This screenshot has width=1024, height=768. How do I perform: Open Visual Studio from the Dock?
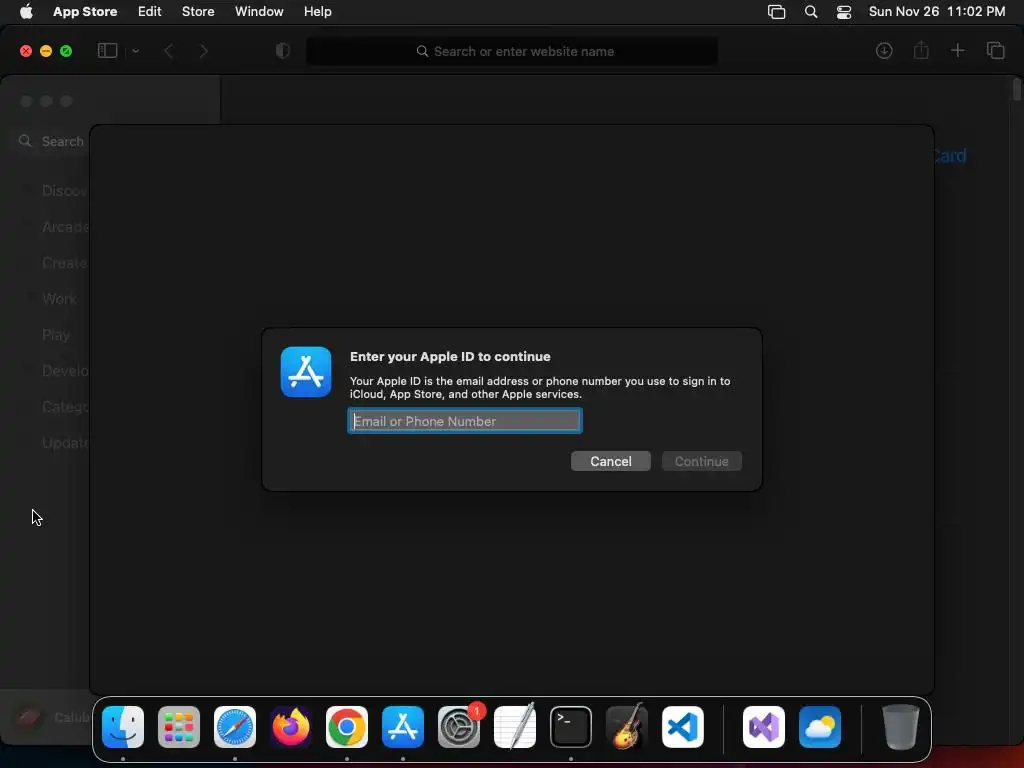(763, 726)
